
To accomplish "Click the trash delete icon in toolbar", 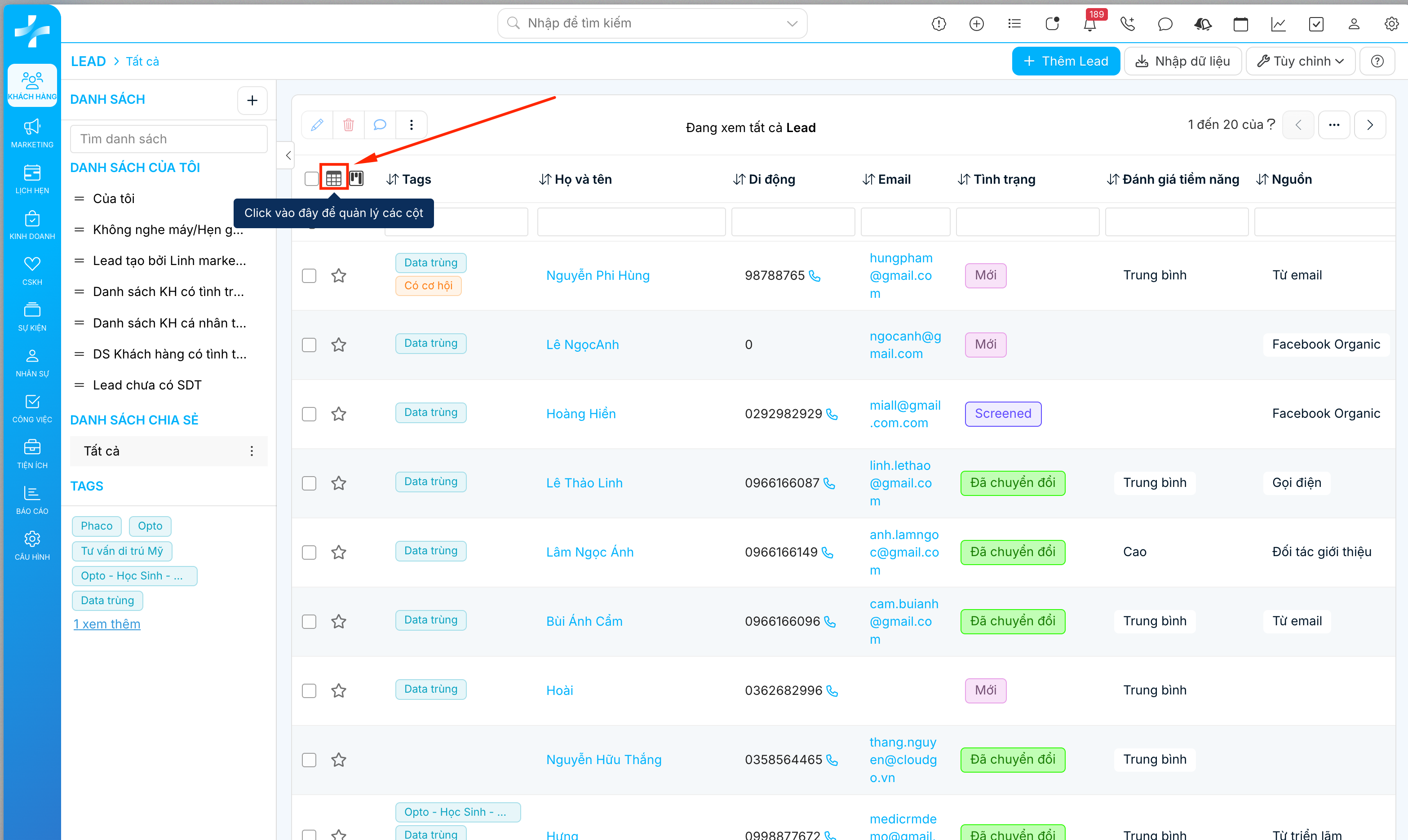I will 348,124.
